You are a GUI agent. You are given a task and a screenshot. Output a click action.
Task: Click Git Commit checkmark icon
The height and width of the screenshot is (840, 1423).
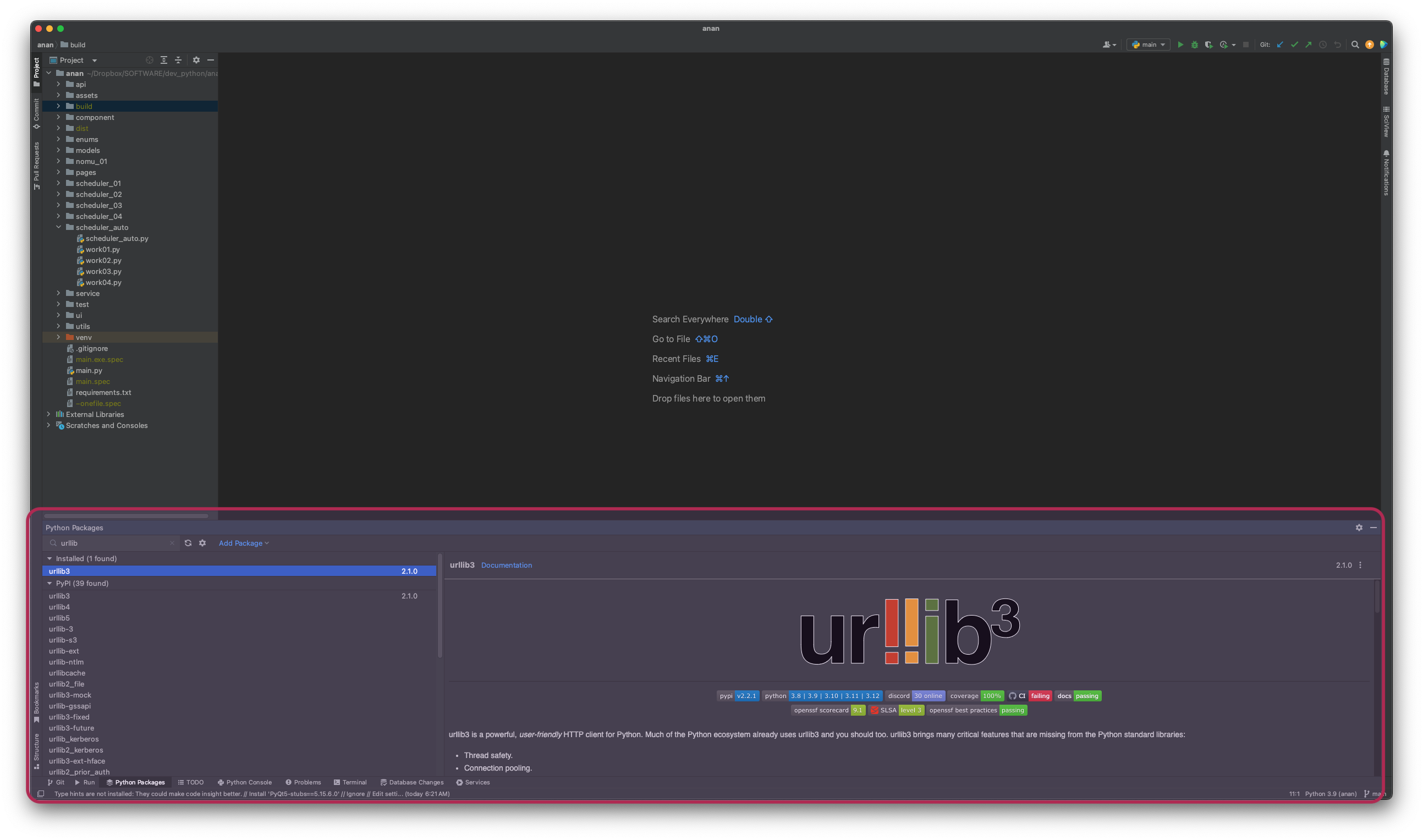1294,45
